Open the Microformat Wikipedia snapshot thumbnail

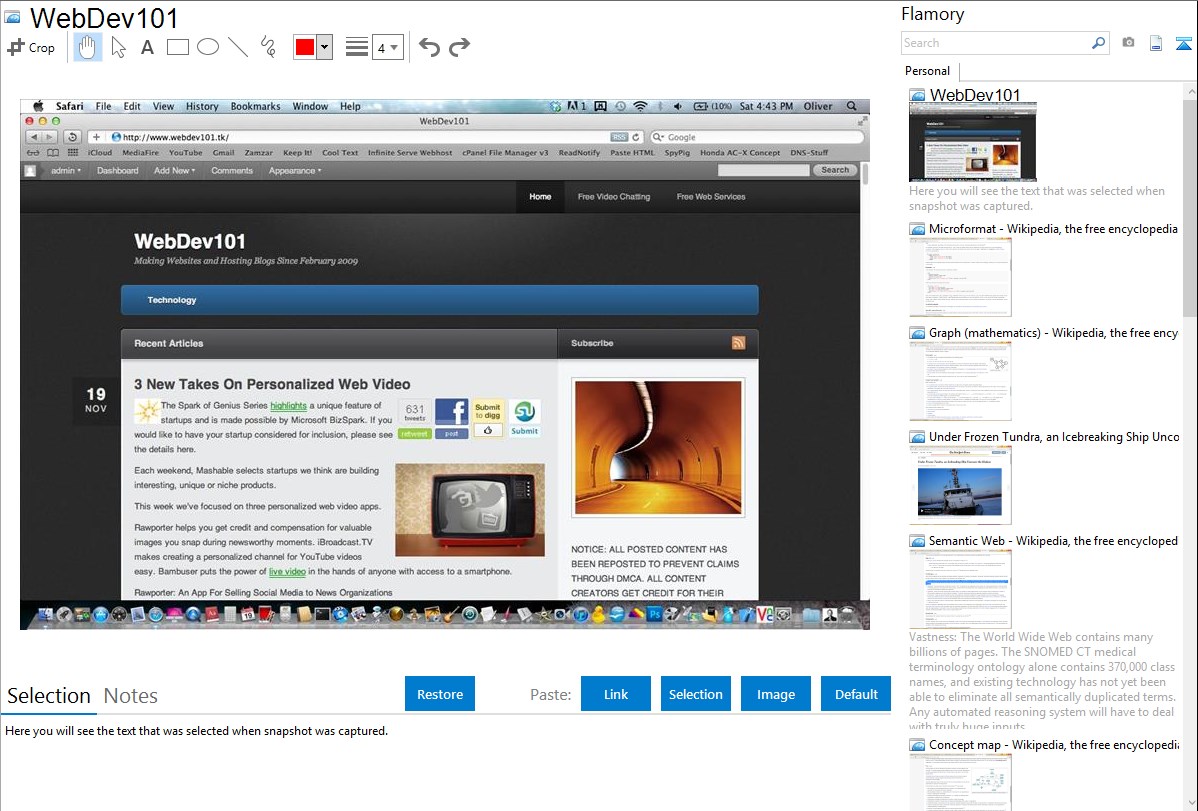960,277
